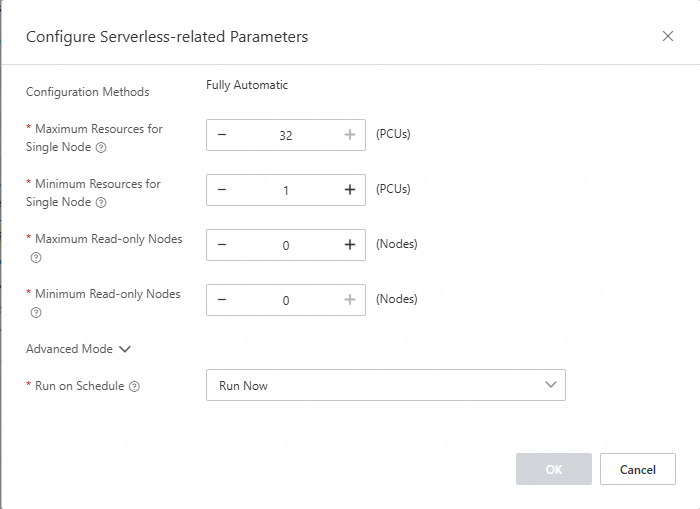Click help icon under Maximum Read-only Nodes
The height and width of the screenshot is (509, 700).
coord(36,258)
